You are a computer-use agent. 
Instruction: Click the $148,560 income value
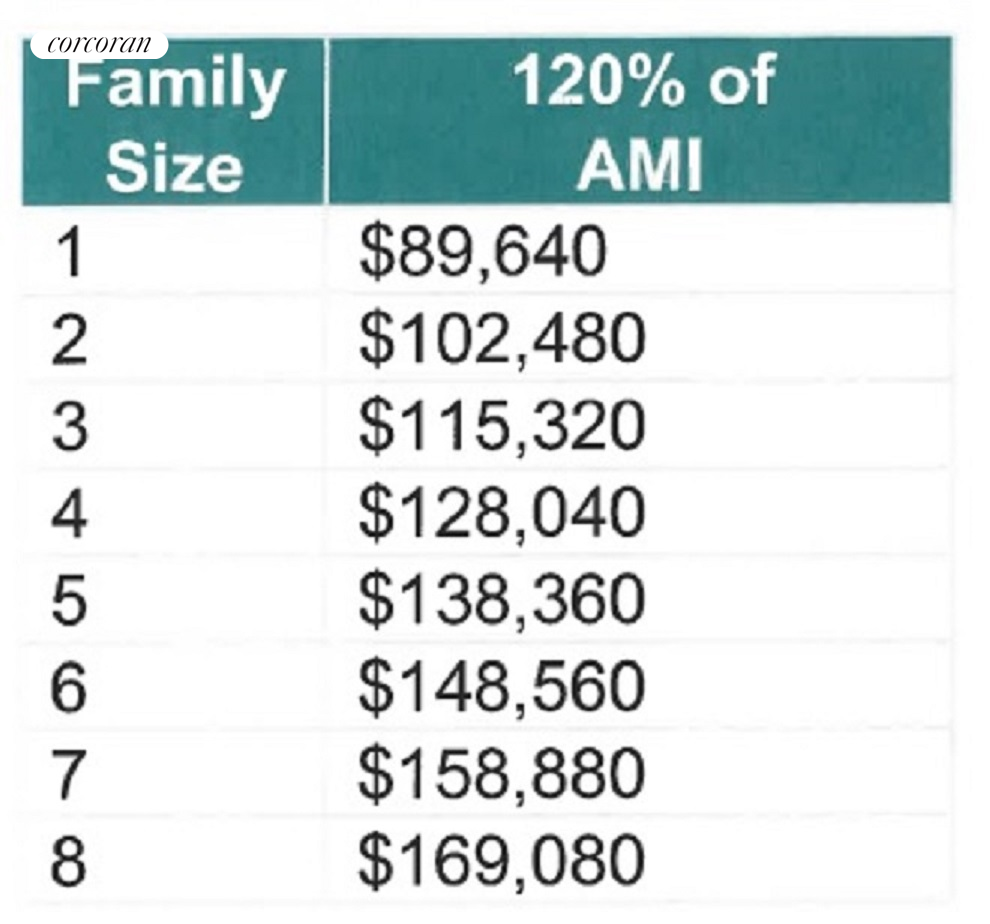[501, 688]
